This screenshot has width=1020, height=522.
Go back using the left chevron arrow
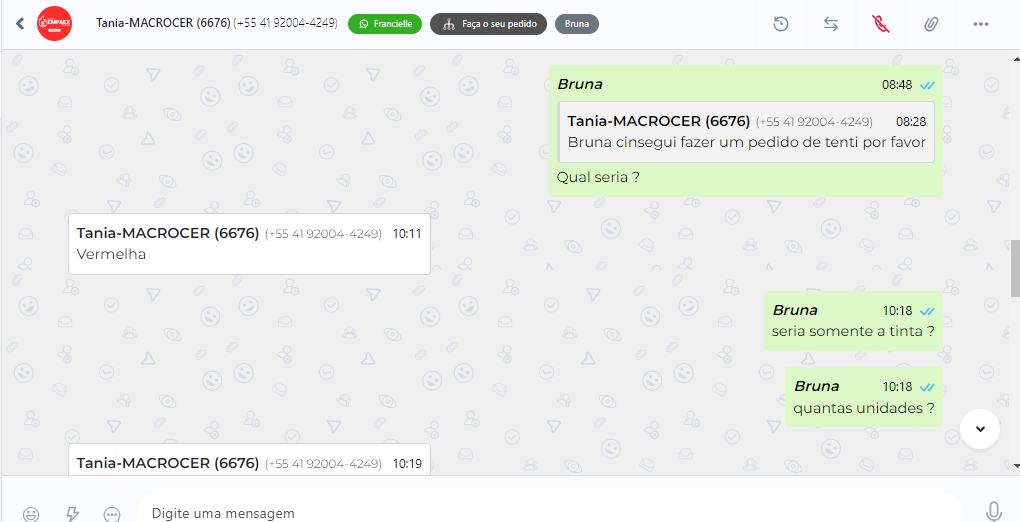tap(20, 24)
